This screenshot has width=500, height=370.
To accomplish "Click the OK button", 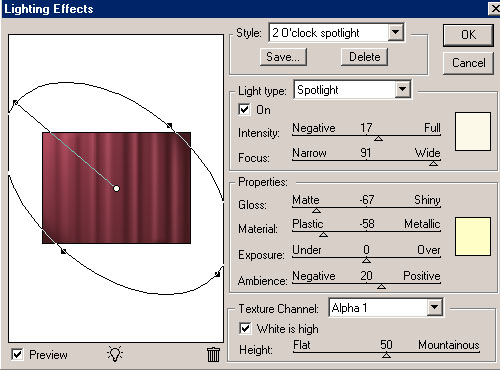I will pos(468,35).
